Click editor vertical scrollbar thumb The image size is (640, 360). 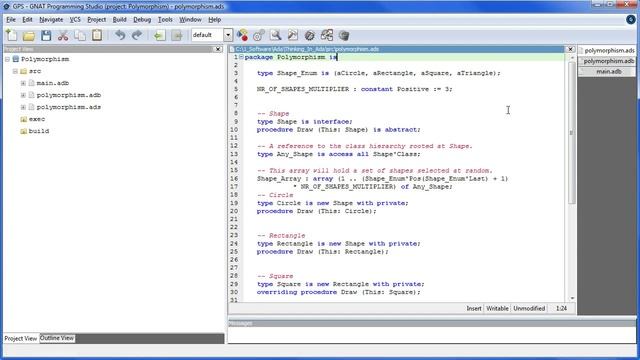point(571,133)
